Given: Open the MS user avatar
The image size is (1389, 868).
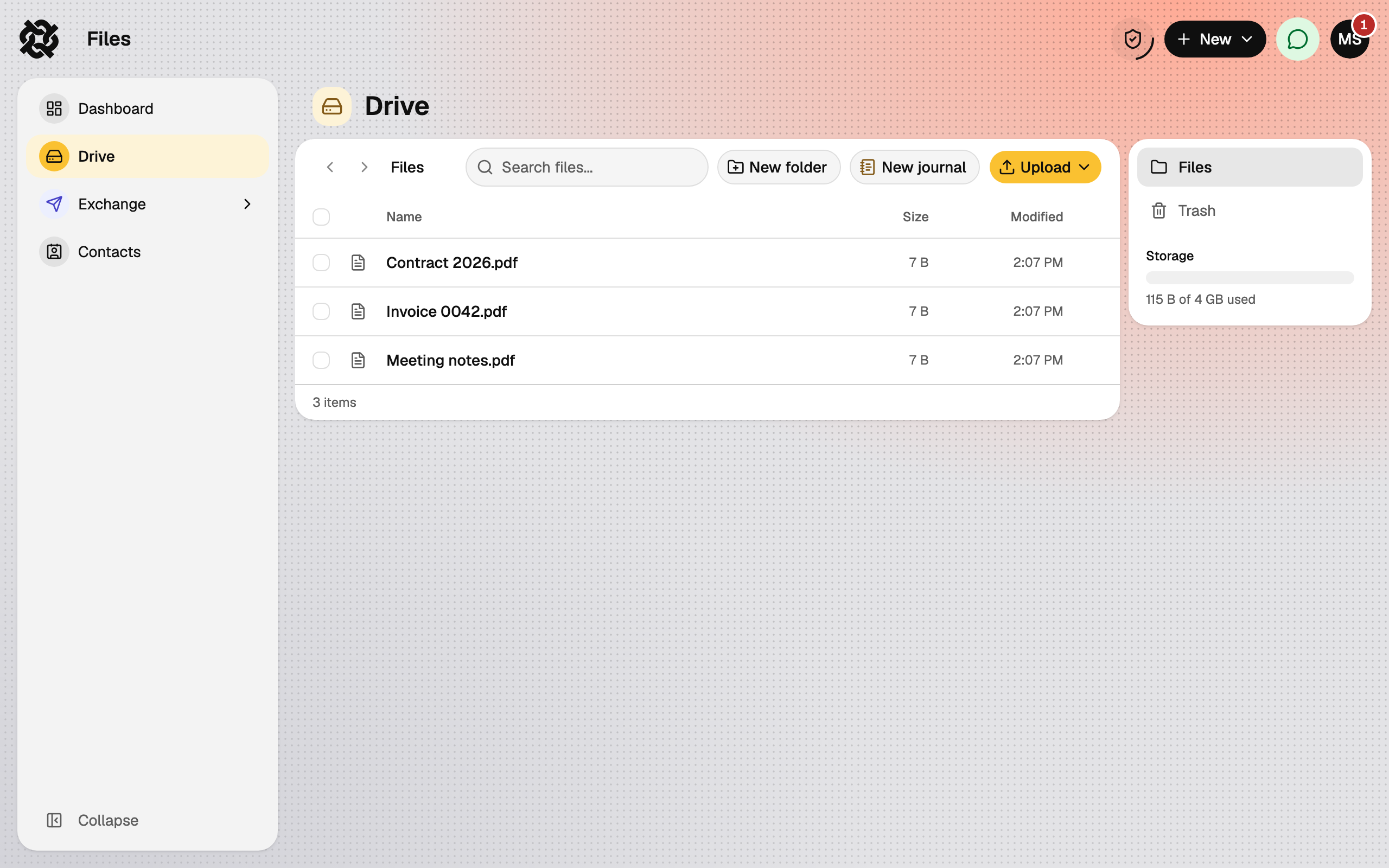Looking at the screenshot, I should tap(1349, 39).
